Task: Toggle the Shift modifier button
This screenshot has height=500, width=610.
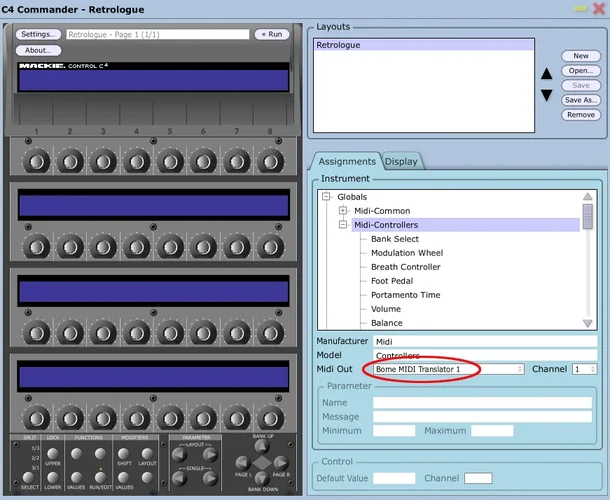Action: pos(124,454)
